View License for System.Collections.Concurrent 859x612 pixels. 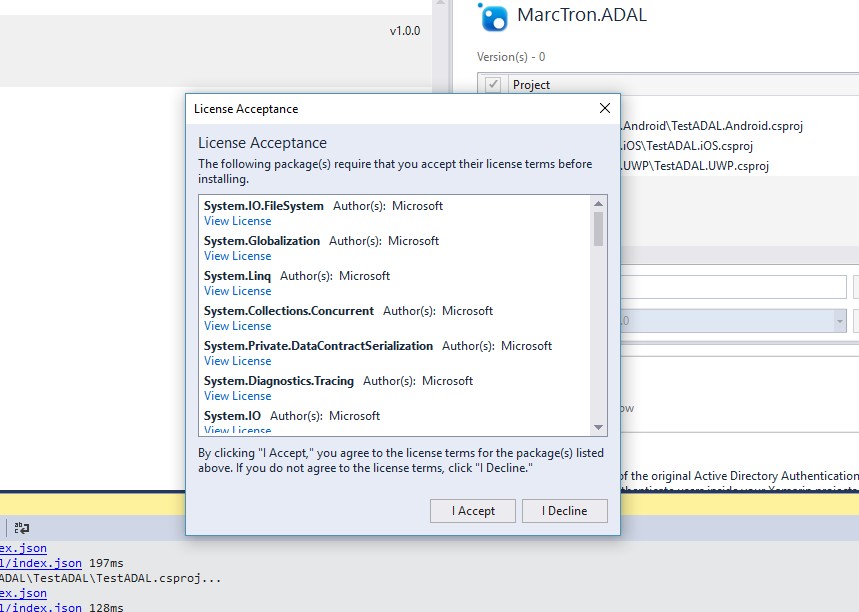click(237, 326)
